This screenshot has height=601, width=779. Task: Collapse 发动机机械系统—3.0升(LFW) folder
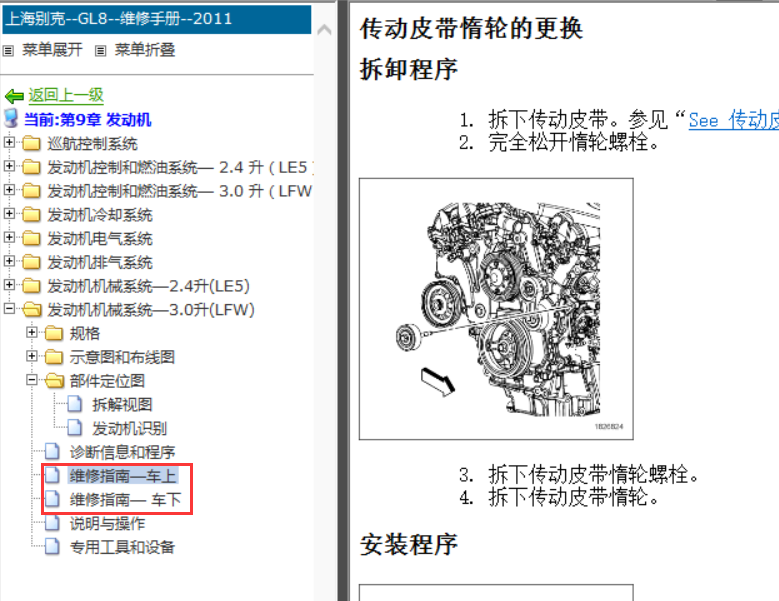9,308
